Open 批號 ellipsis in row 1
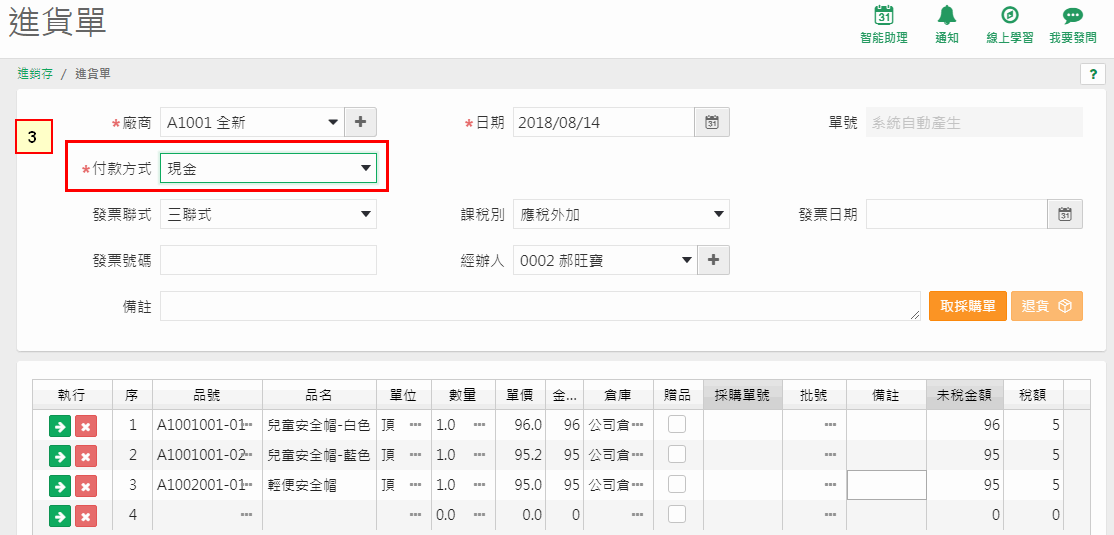The width and height of the screenshot is (1114, 535). [830, 425]
